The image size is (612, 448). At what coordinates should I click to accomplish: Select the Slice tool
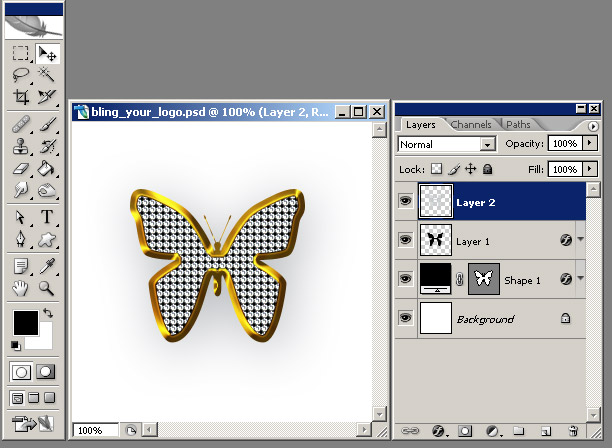[x=46, y=96]
